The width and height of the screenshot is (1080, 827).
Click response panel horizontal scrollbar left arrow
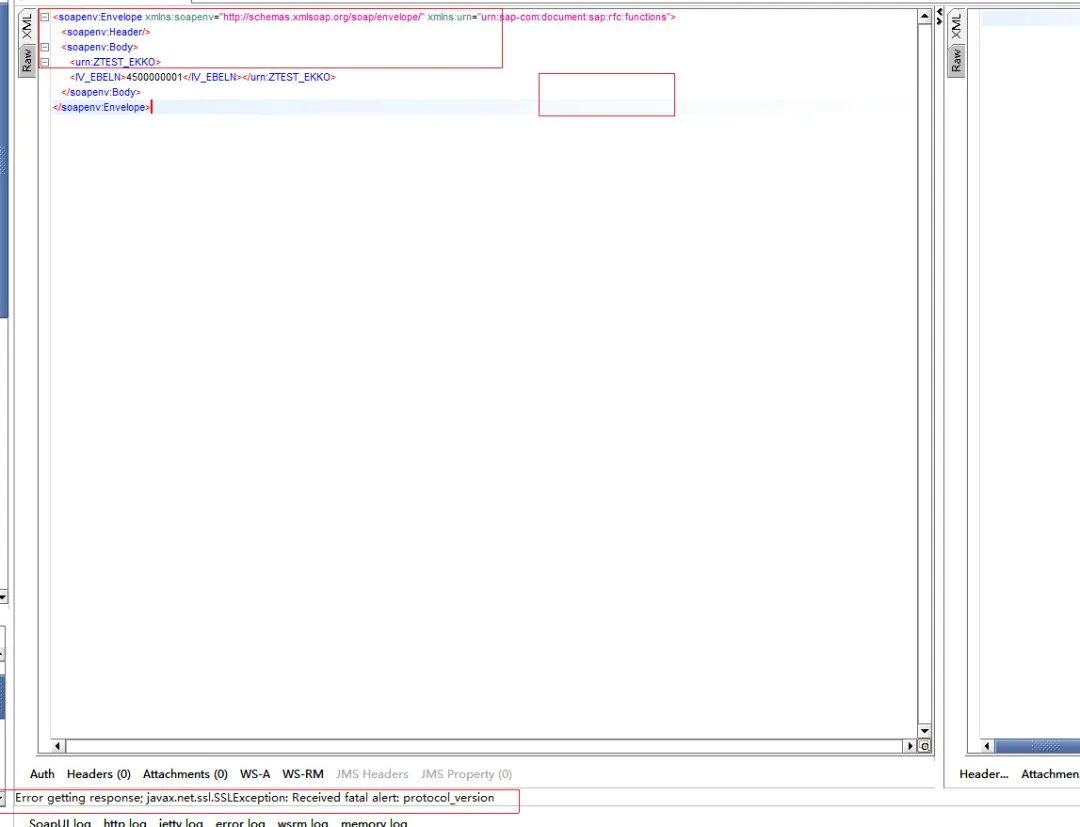click(987, 746)
